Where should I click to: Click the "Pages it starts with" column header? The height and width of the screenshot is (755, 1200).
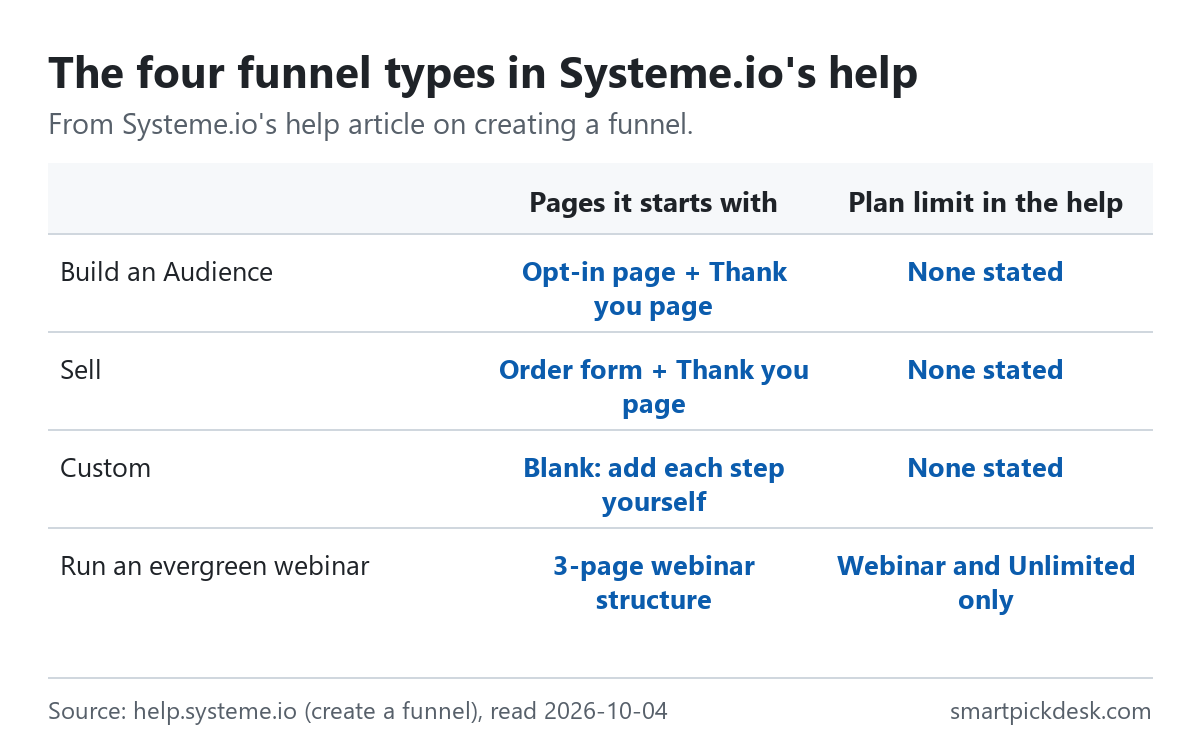[653, 202]
